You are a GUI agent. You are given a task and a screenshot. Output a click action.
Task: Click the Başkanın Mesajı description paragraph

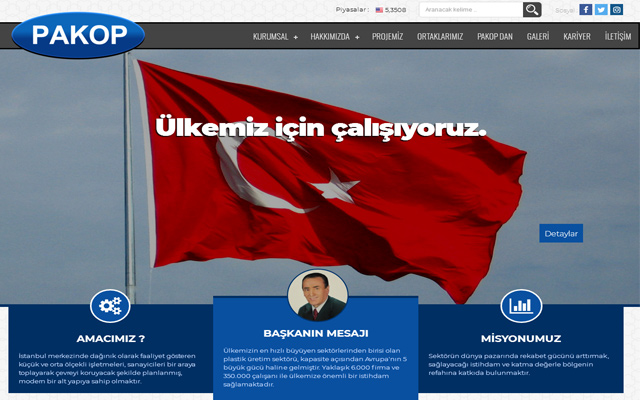pyautogui.click(x=315, y=367)
